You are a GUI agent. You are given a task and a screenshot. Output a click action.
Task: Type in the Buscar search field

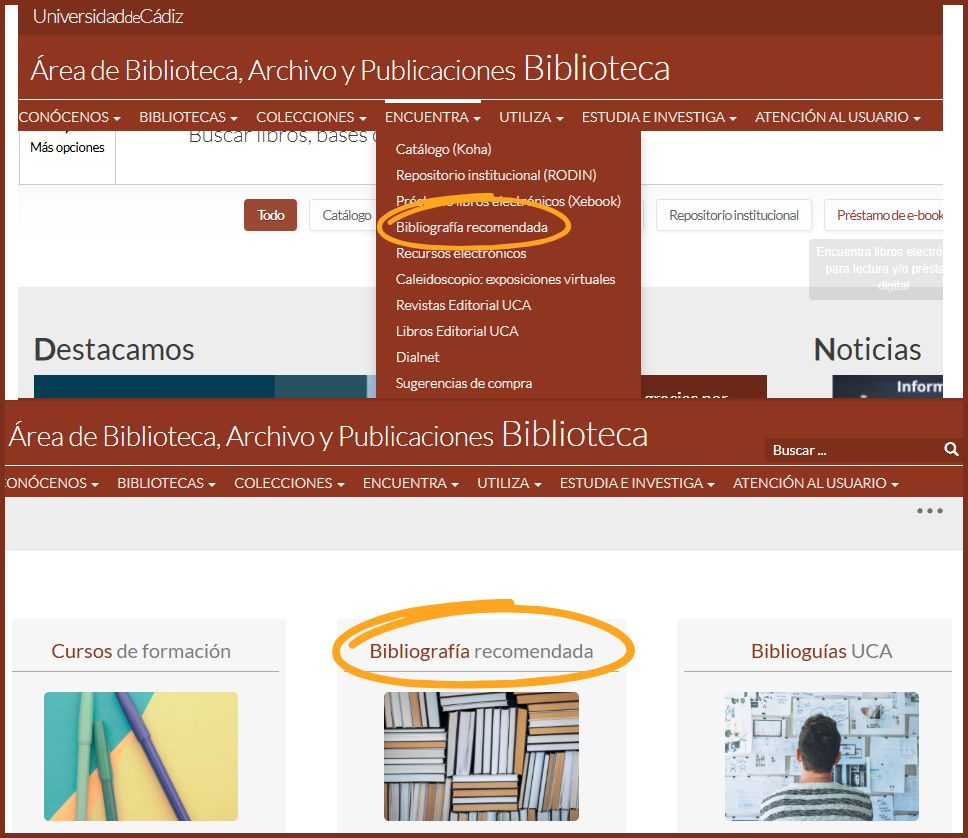pyautogui.click(x=852, y=450)
